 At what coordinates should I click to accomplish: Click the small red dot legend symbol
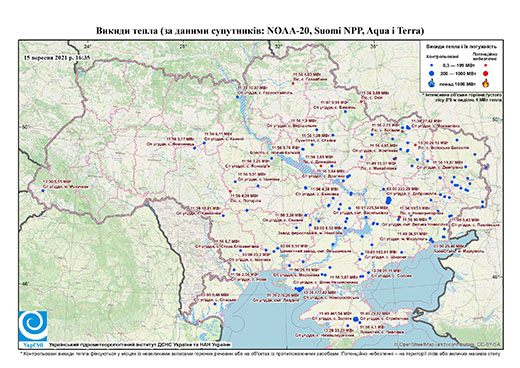486,65
